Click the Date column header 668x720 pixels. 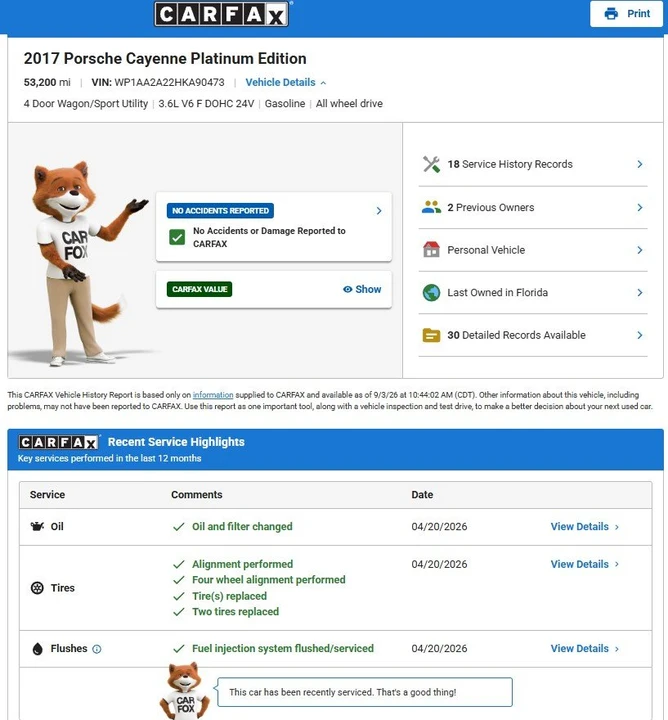[422, 495]
